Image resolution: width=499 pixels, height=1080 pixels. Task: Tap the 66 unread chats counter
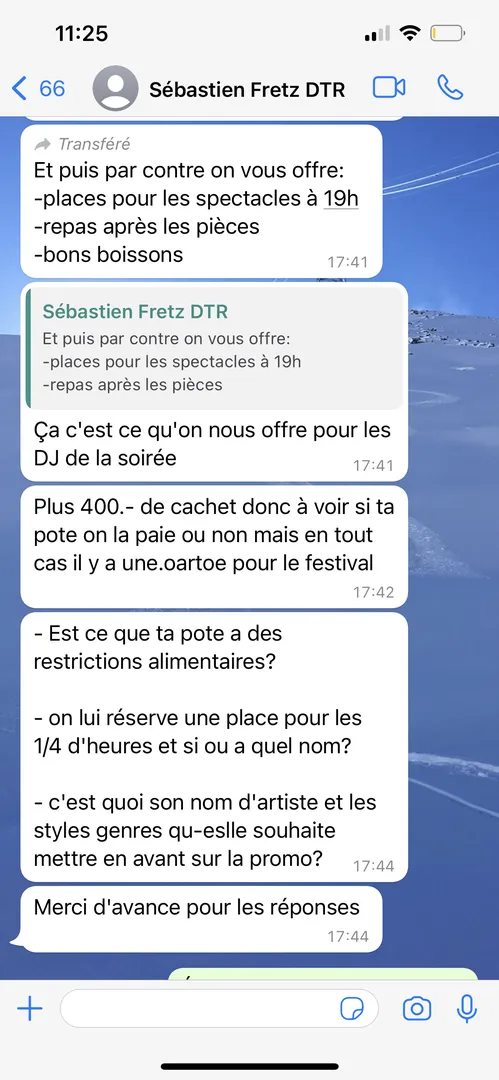tap(52, 88)
